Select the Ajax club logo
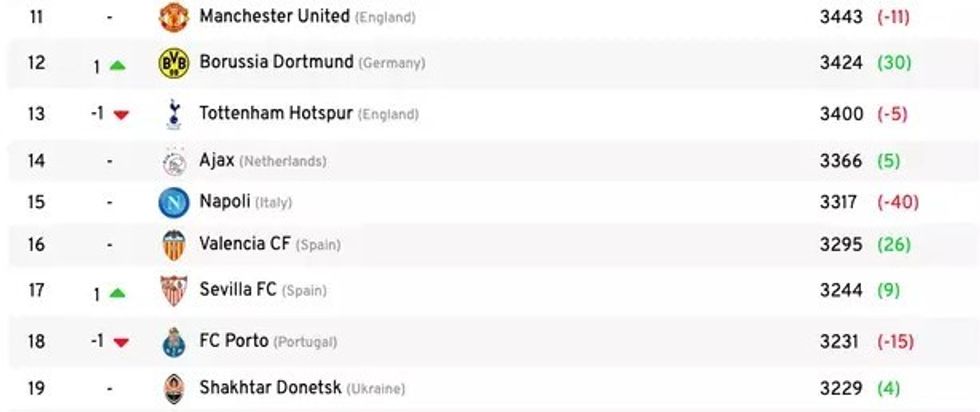This screenshot has width=980, height=412. coord(173,161)
